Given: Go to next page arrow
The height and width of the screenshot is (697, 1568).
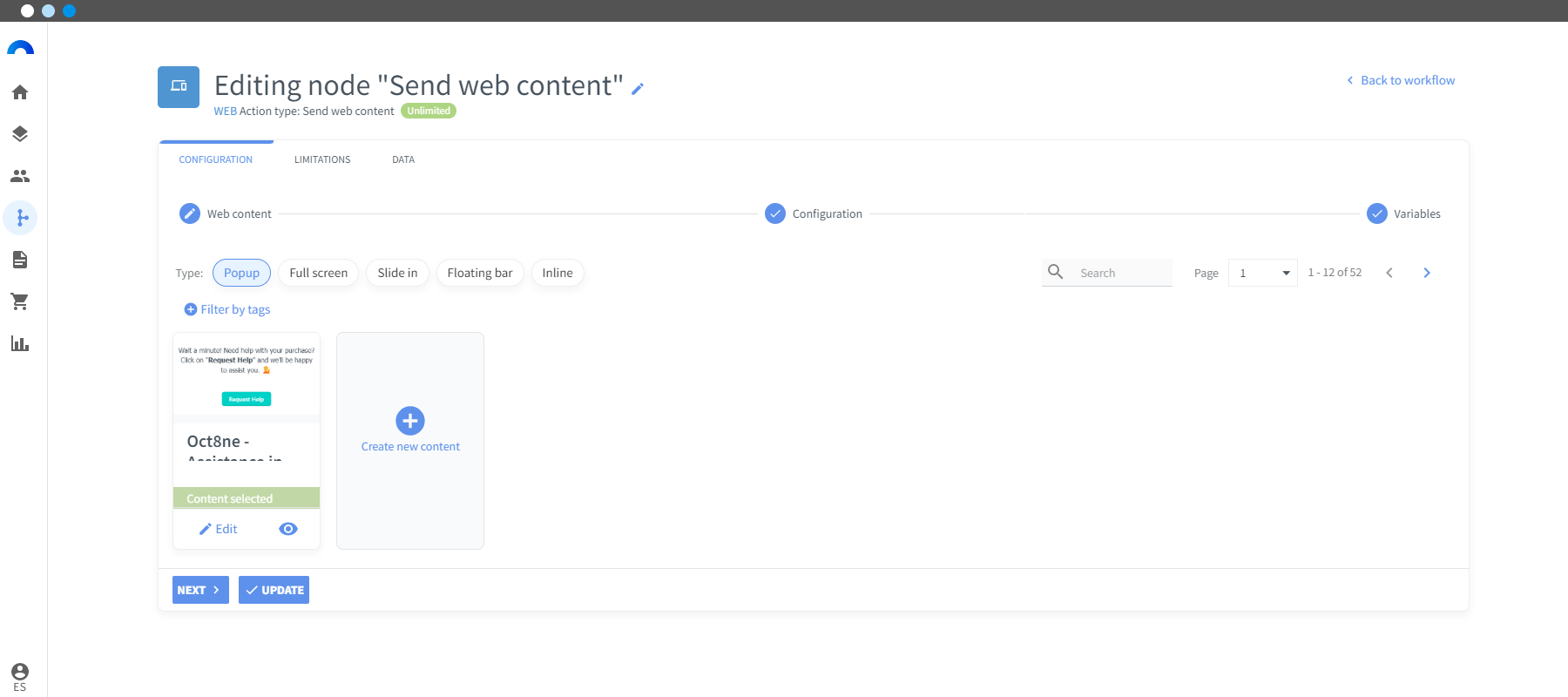Looking at the screenshot, I should pyautogui.click(x=1427, y=273).
